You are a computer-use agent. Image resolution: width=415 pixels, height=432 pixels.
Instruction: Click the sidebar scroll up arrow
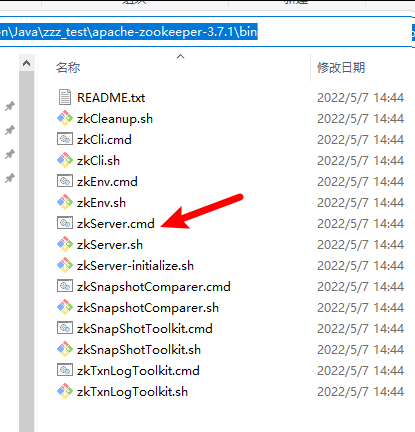point(27,63)
